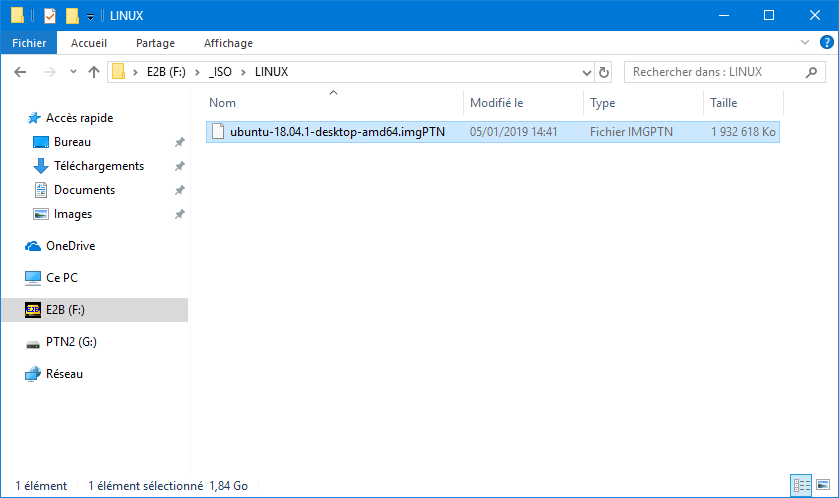This screenshot has height=498, width=839.
Task: Navigate to _ISO in breadcrumb path
Action: pyautogui.click(x=220, y=72)
